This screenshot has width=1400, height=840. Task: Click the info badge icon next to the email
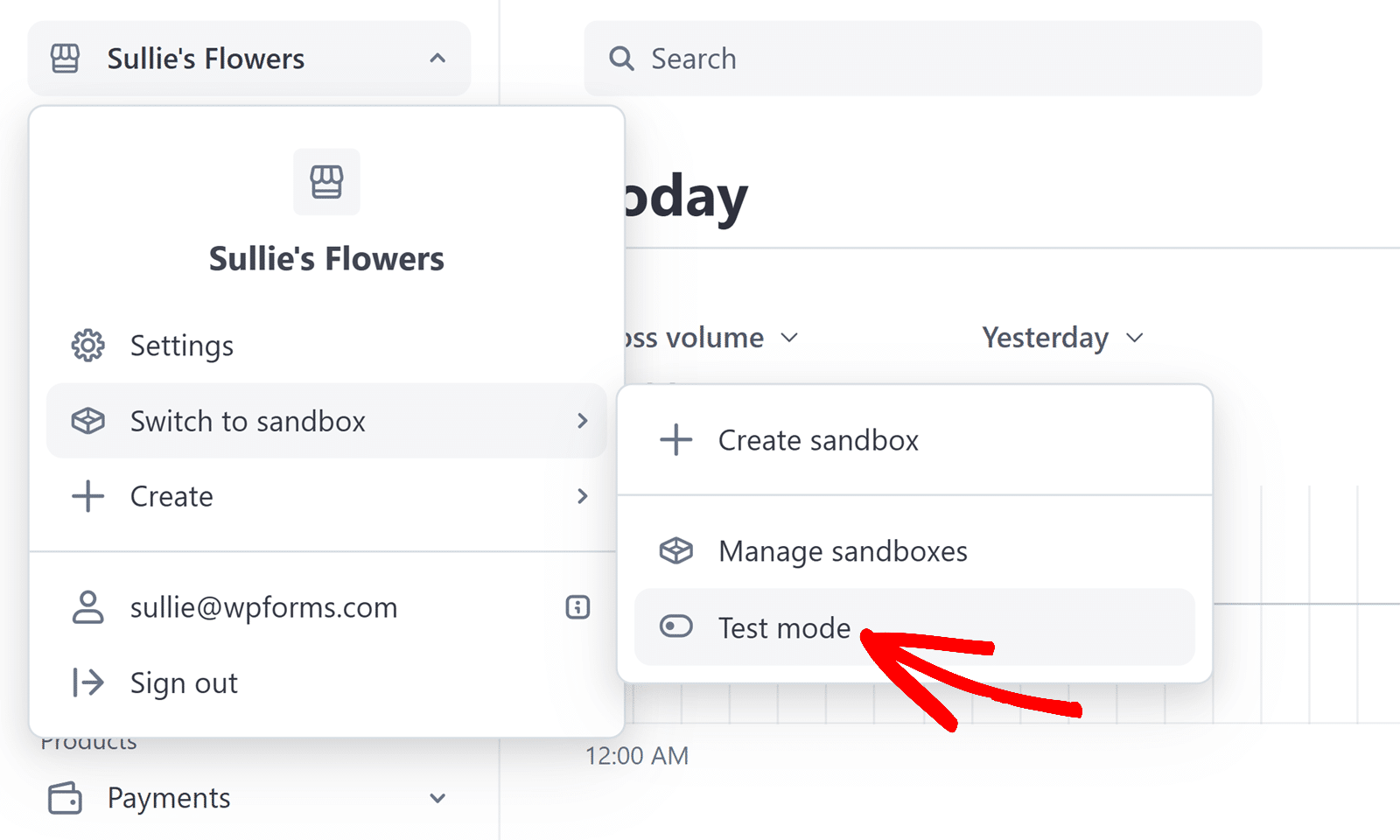(x=577, y=607)
